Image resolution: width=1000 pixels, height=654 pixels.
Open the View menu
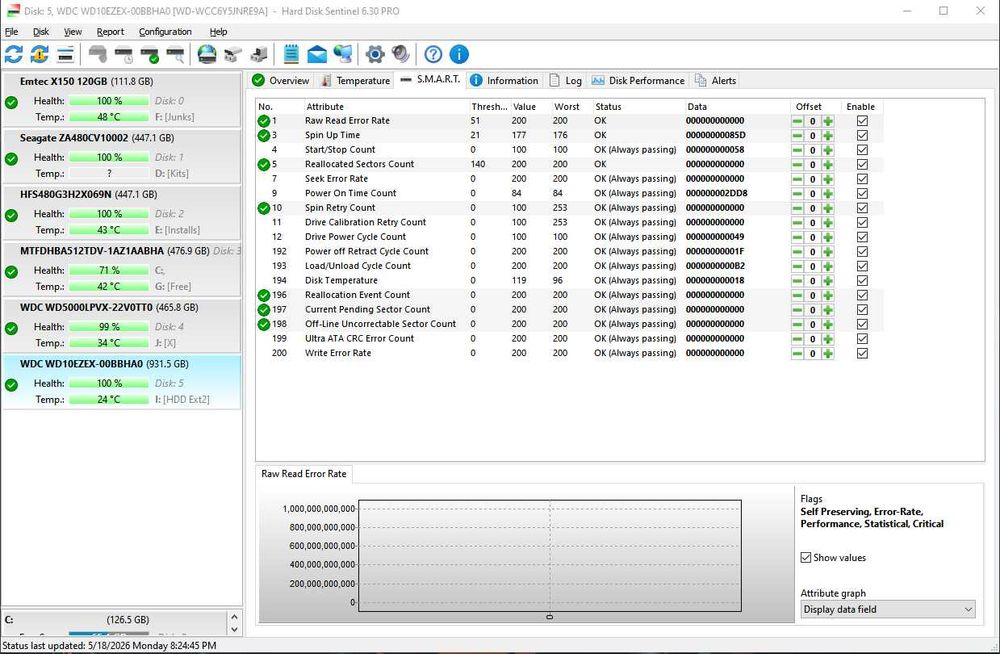coord(73,31)
